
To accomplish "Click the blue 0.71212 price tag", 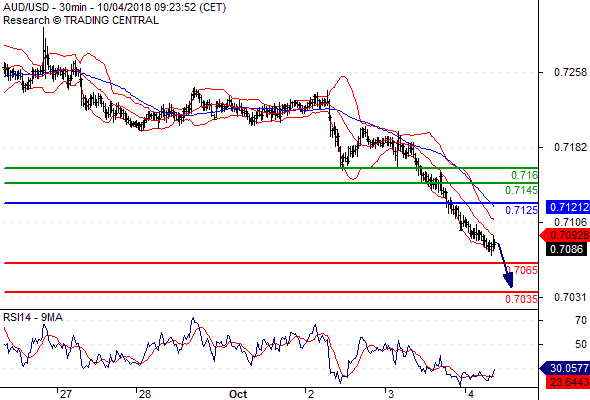I will point(567,207).
